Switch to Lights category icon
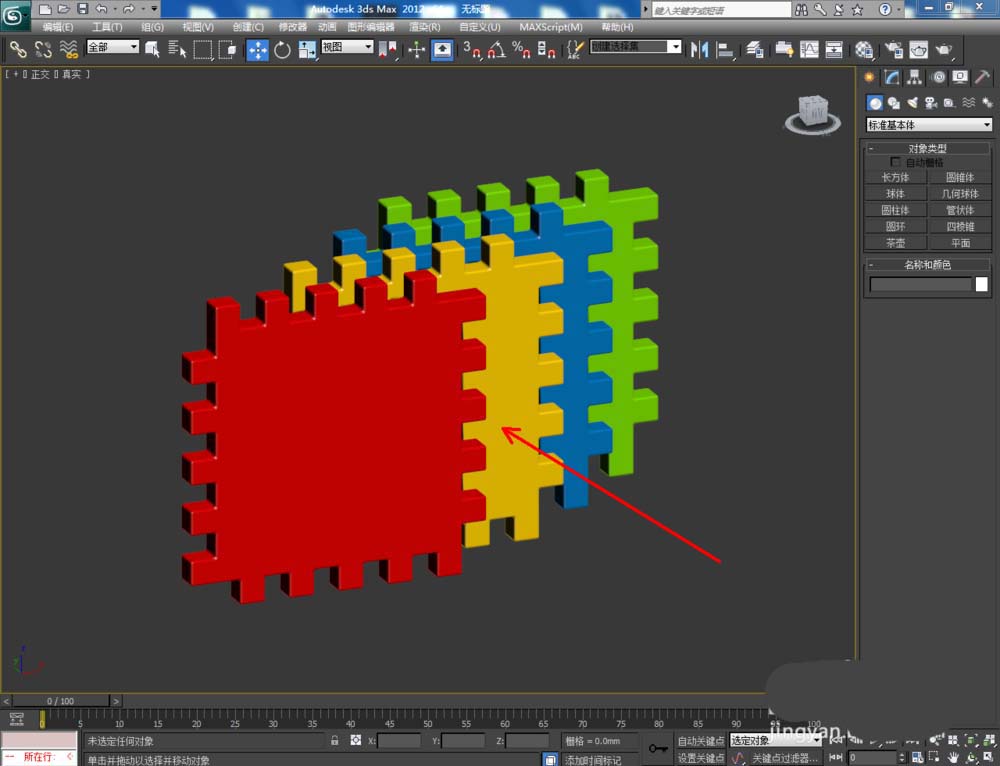Screen dimensions: 1000x766 point(912,102)
